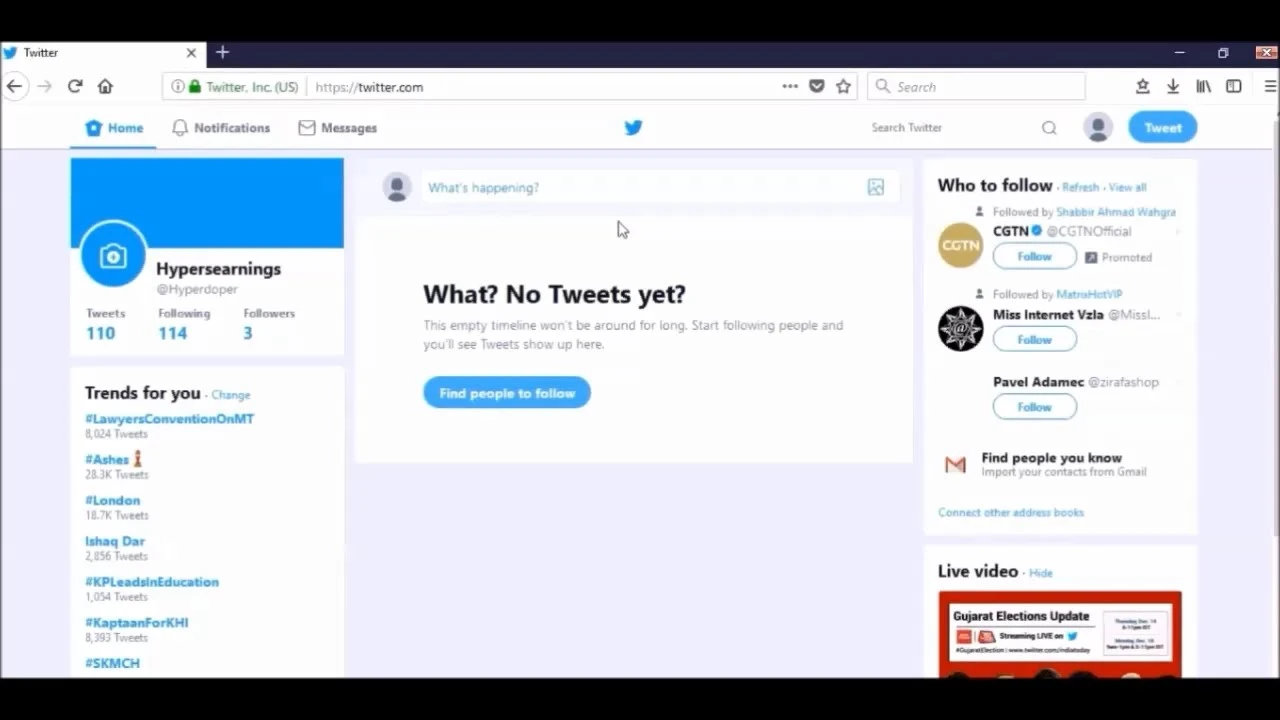
Task: Click the Search Twitter magnifier icon
Action: [x=1049, y=128]
